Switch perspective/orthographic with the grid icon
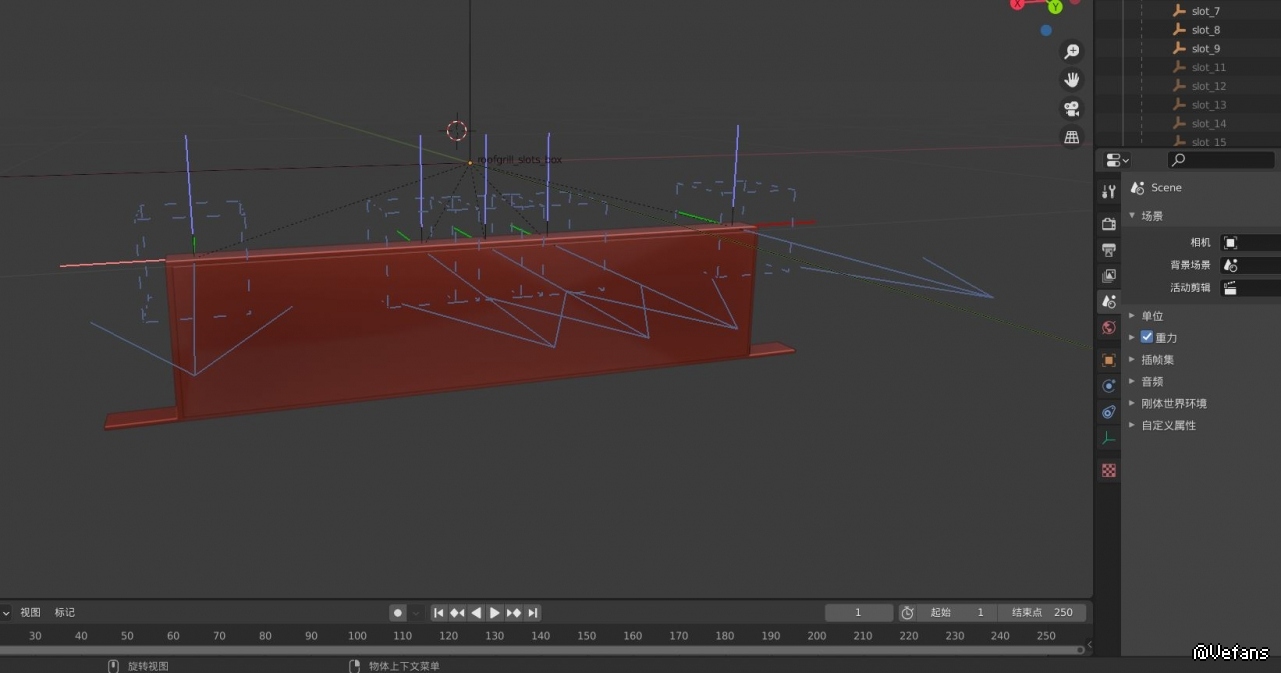 1071,137
